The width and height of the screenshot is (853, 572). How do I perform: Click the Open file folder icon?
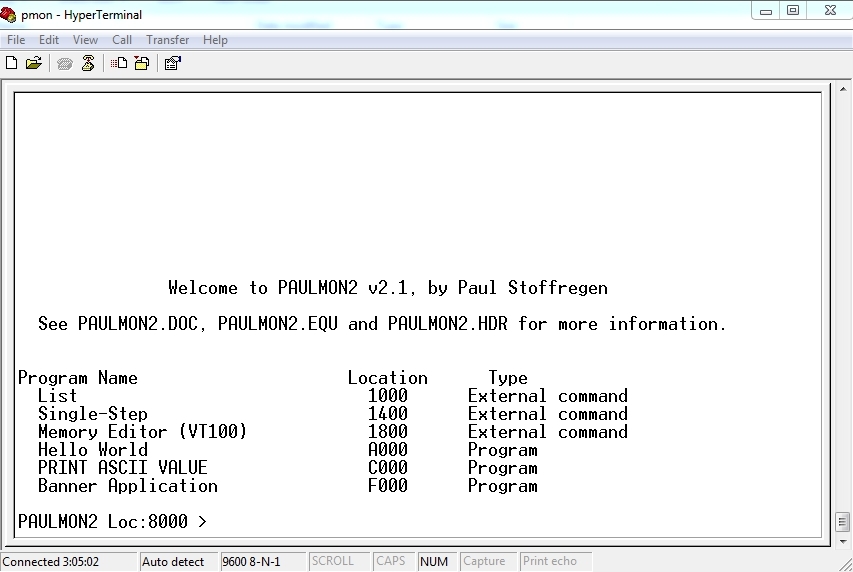click(x=34, y=64)
